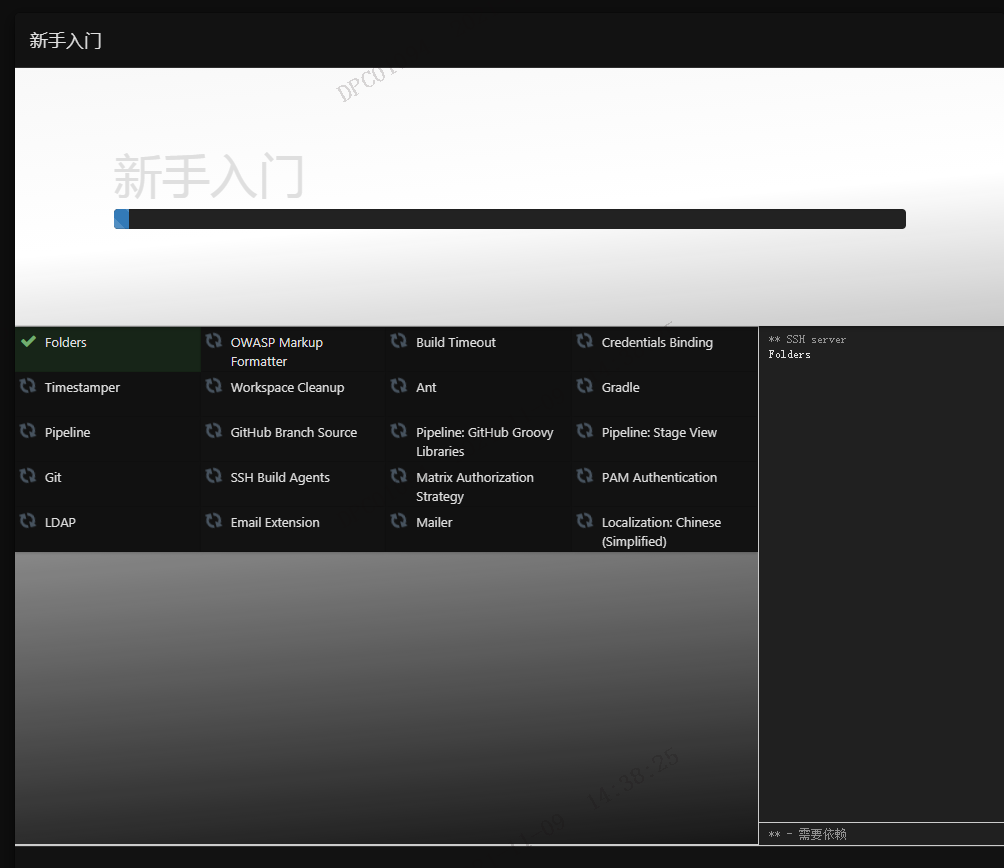Image resolution: width=1004 pixels, height=868 pixels.
Task: Click the pending icon beside Email Extension
Action: [214, 521]
